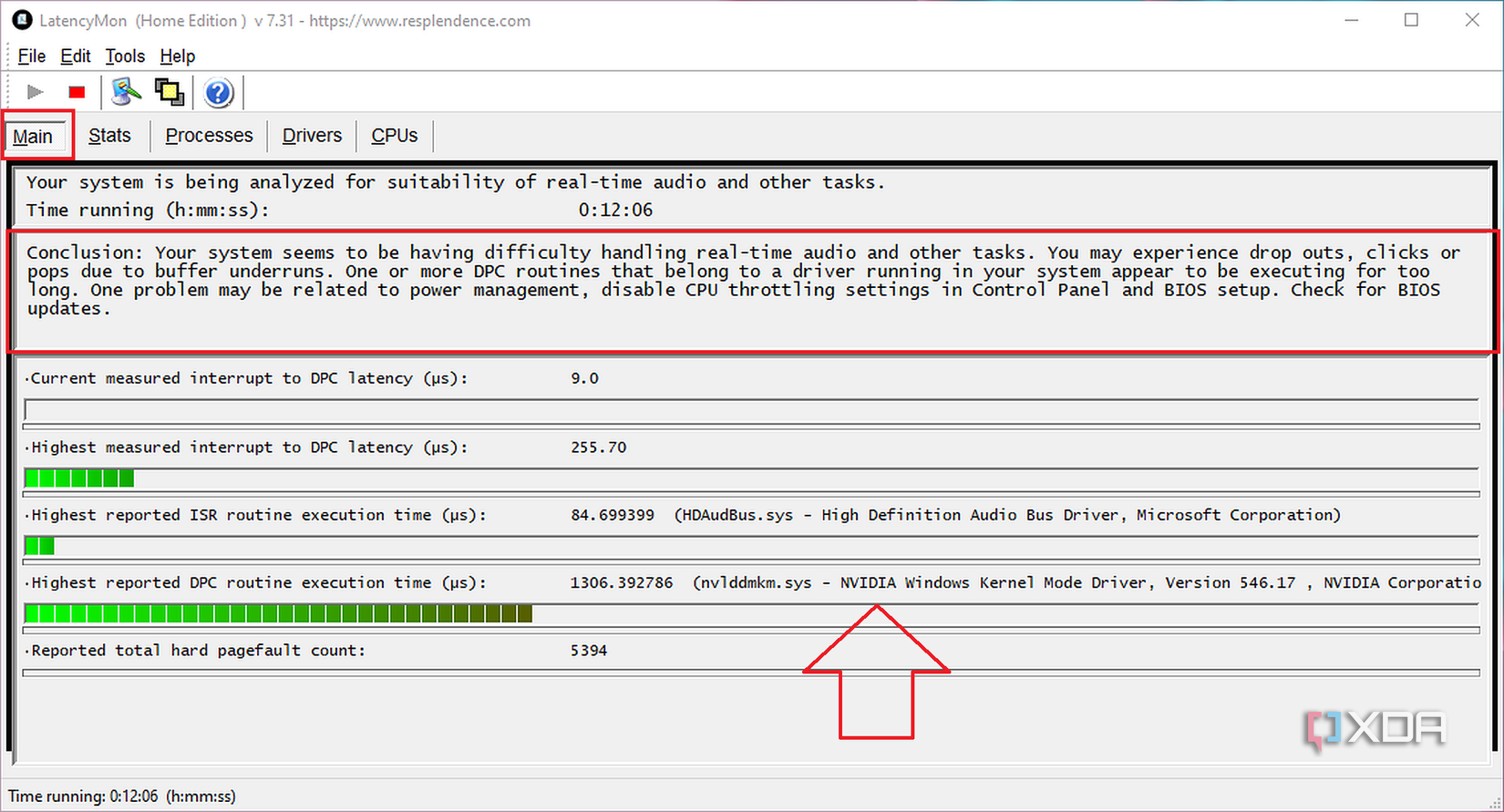Click the 'Time running (h:mm:ss):' label
This screenshot has width=1504, height=812.
(148, 211)
